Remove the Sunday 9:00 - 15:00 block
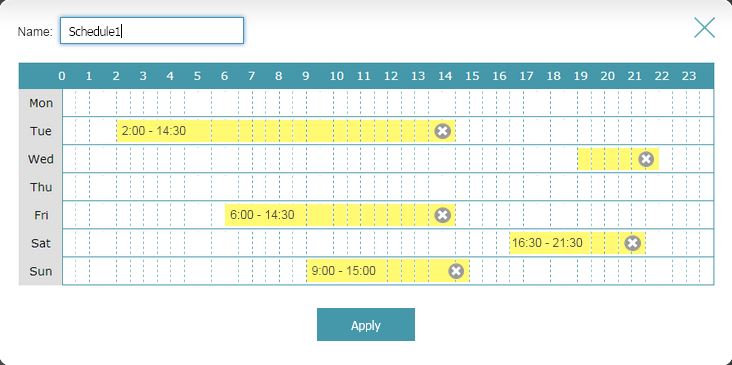 [x=456, y=271]
